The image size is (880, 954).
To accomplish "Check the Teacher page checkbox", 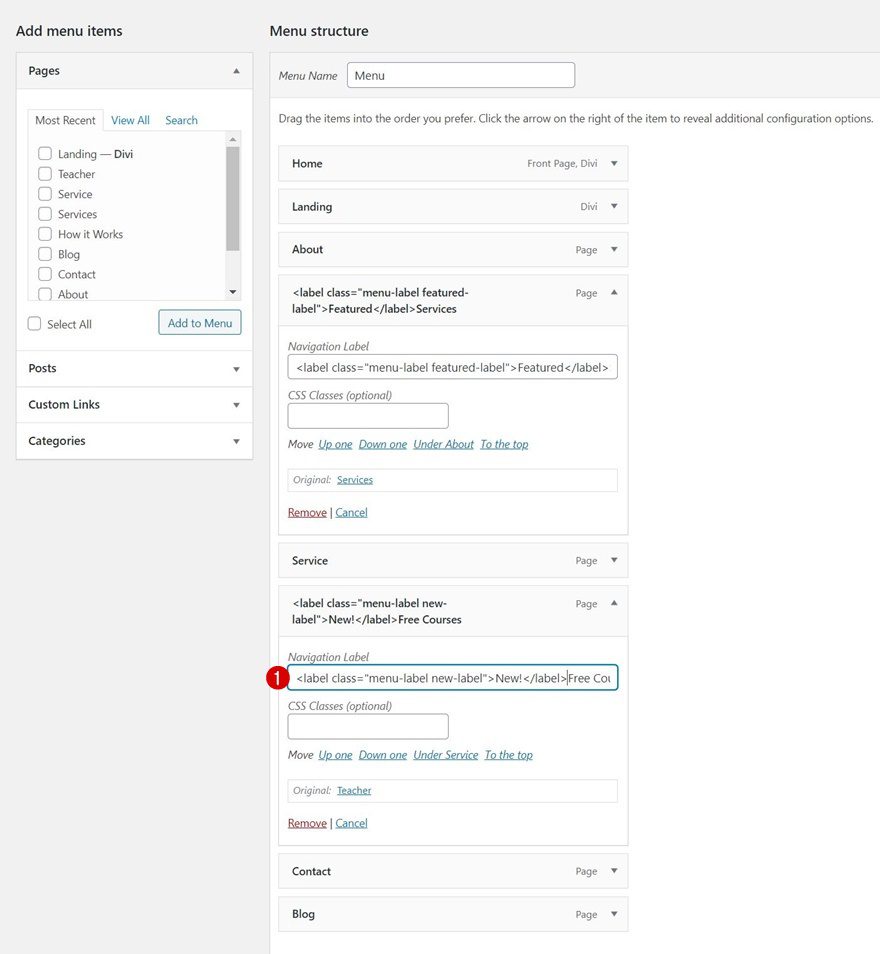I will [x=45, y=174].
